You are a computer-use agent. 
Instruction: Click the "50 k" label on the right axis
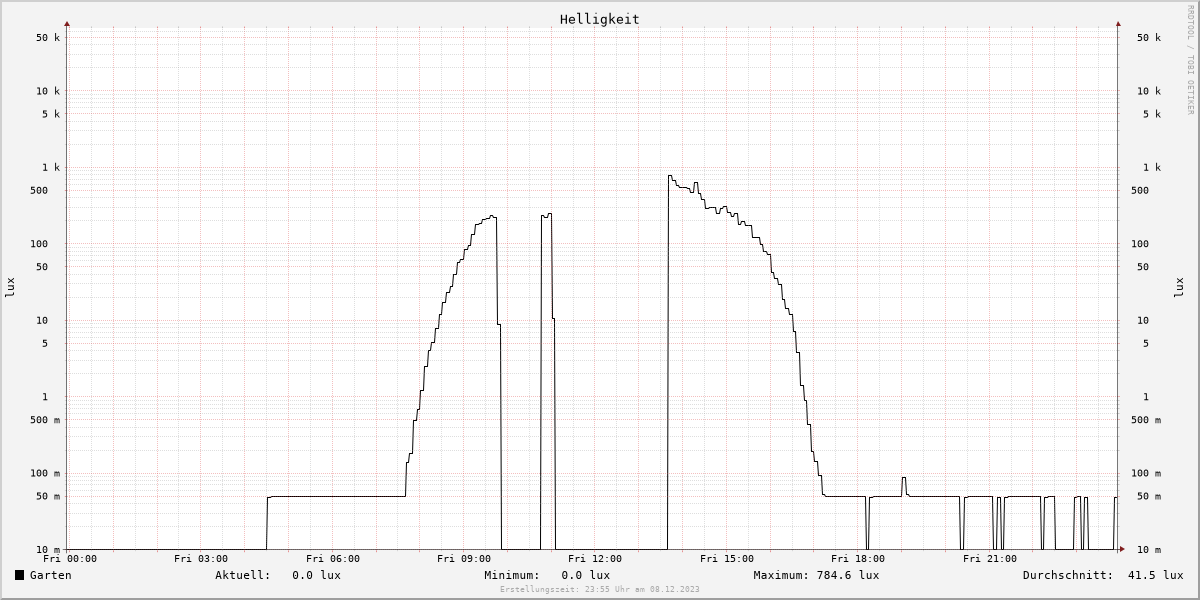(1149, 38)
